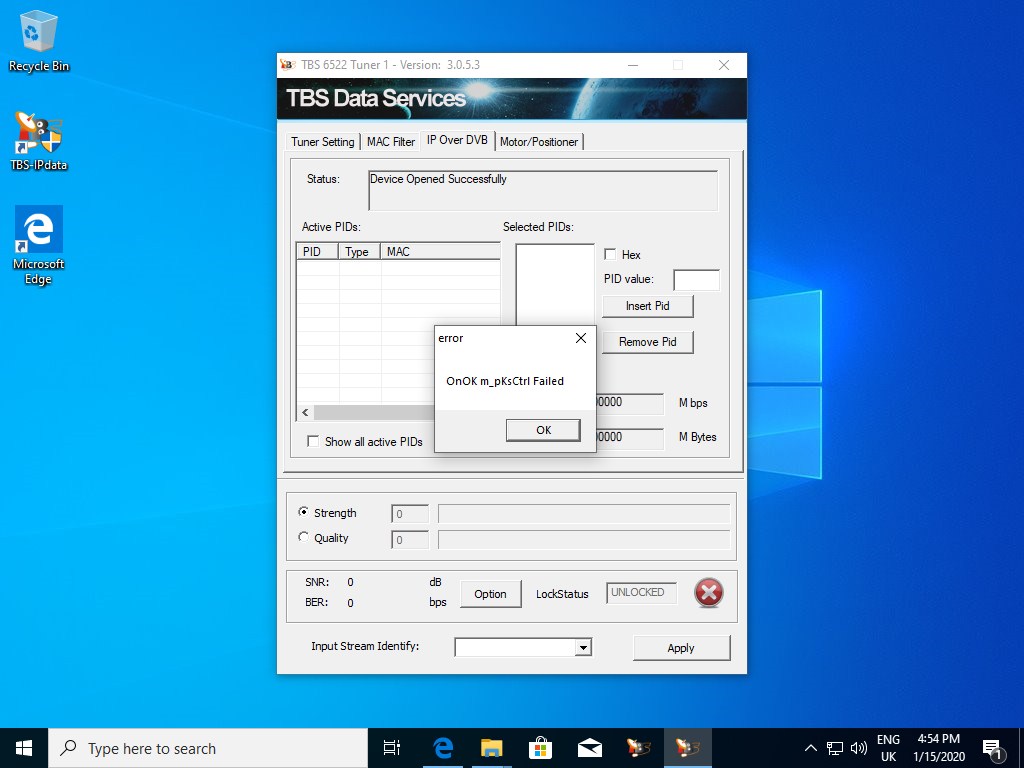Select the Quality radio button
The width and height of the screenshot is (1024, 768).
(x=304, y=537)
